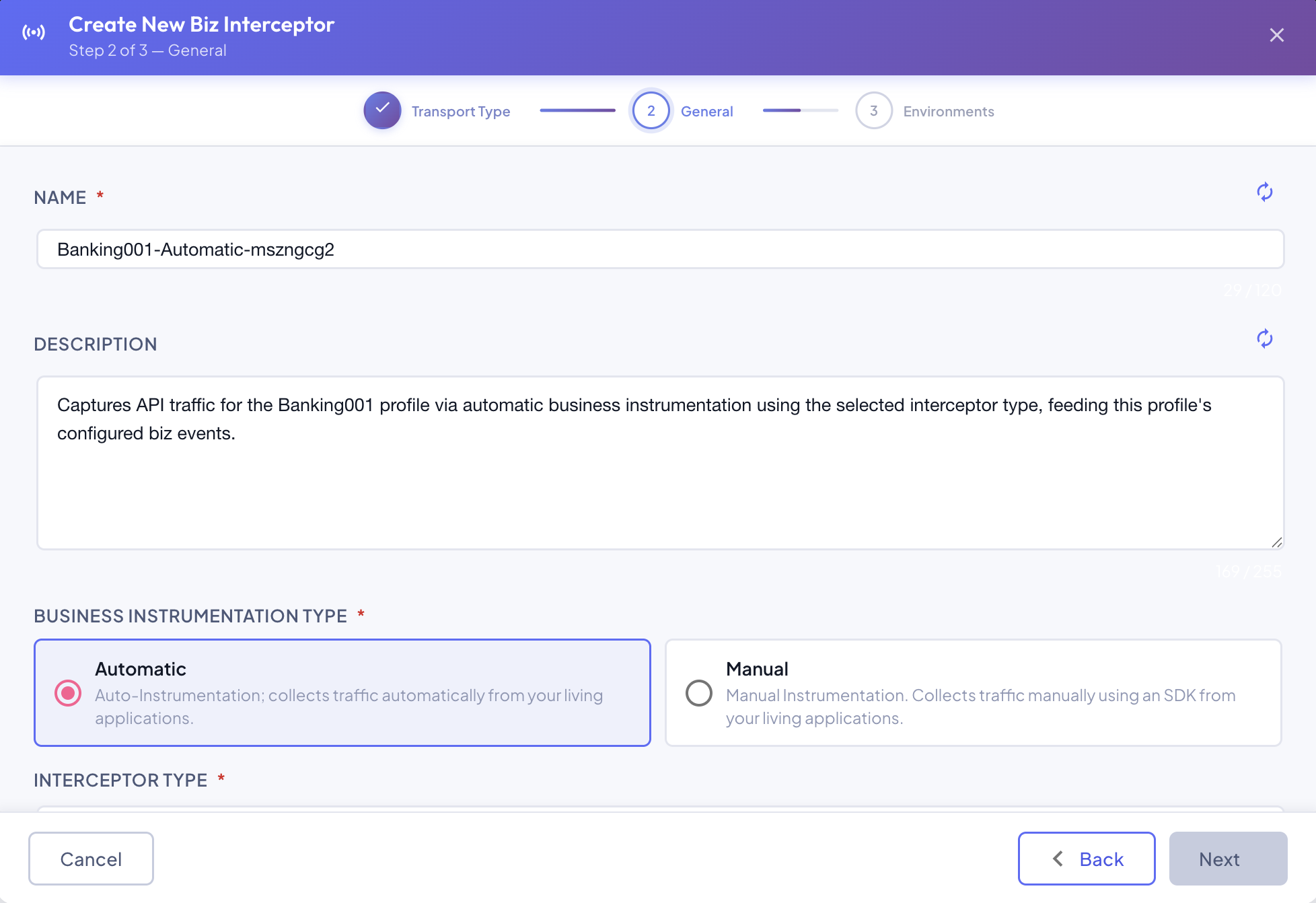Select the Automatic instrumentation radio button
The width and height of the screenshot is (1316, 903).
coord(68,693)
